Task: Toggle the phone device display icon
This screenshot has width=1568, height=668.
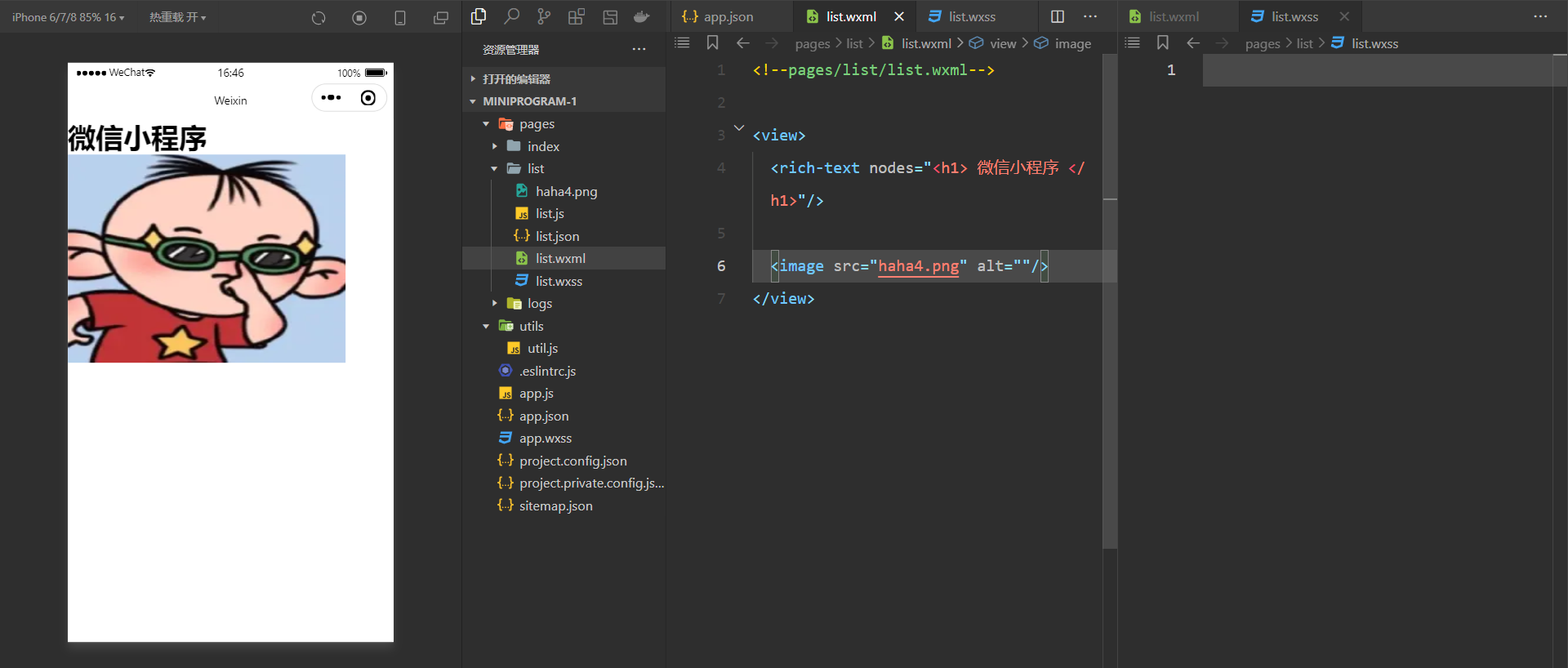Action: (400, 17)
